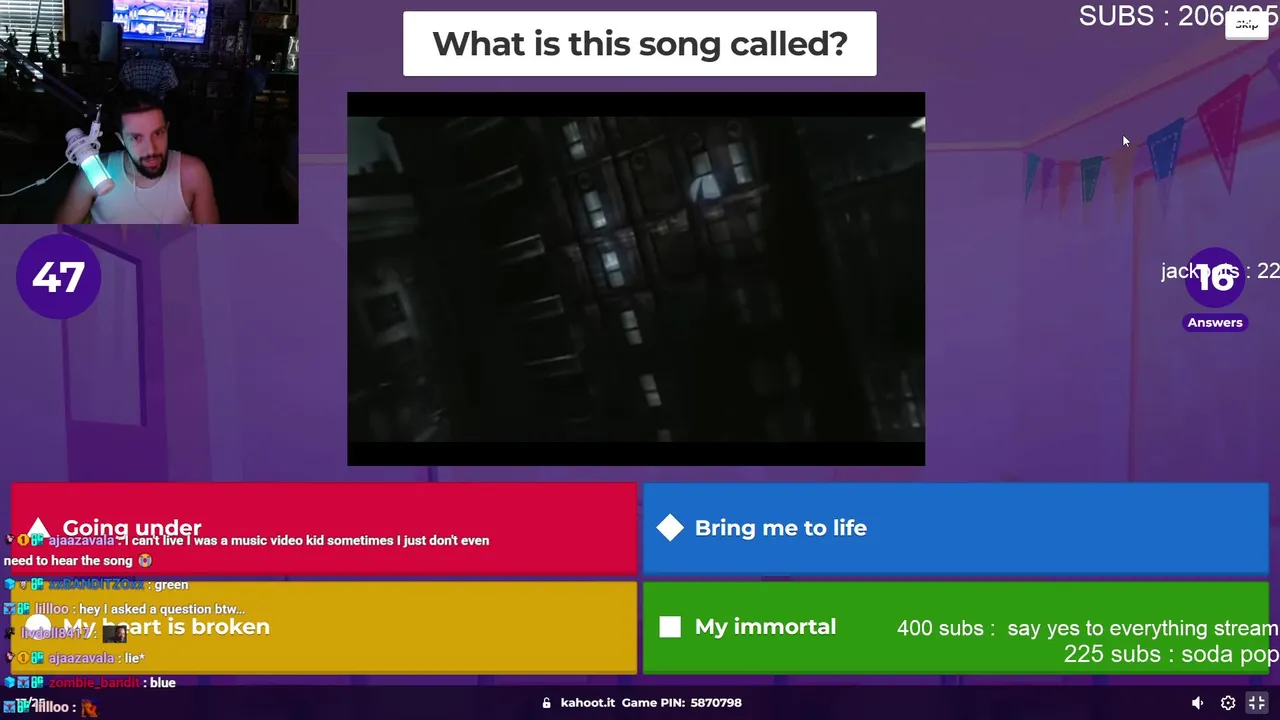Click the triangle icon on red answer
1280x720 pixels.
click(x=38, y=527)
